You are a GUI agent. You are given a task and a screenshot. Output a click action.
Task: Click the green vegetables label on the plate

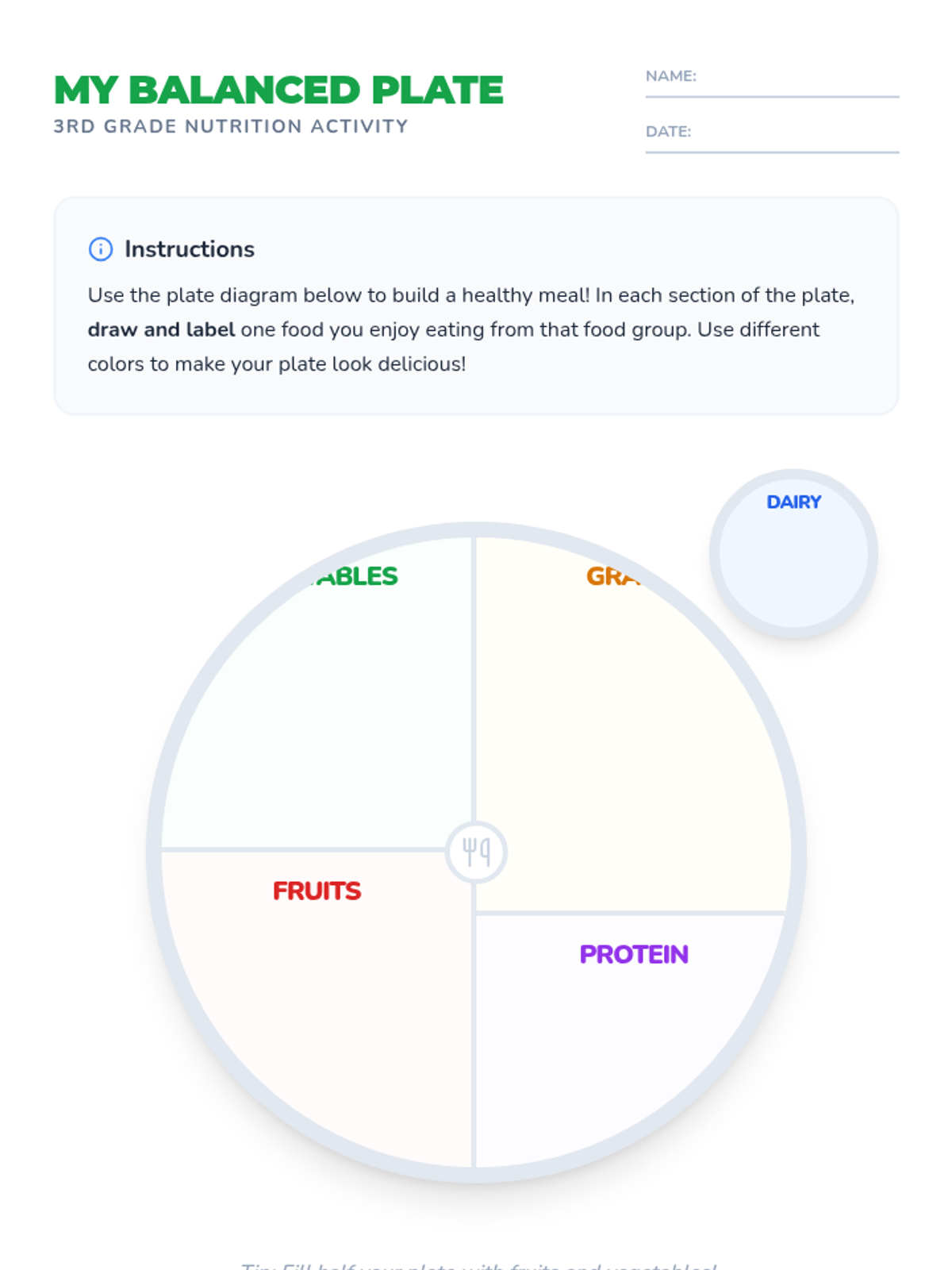(x=352, y=576)
